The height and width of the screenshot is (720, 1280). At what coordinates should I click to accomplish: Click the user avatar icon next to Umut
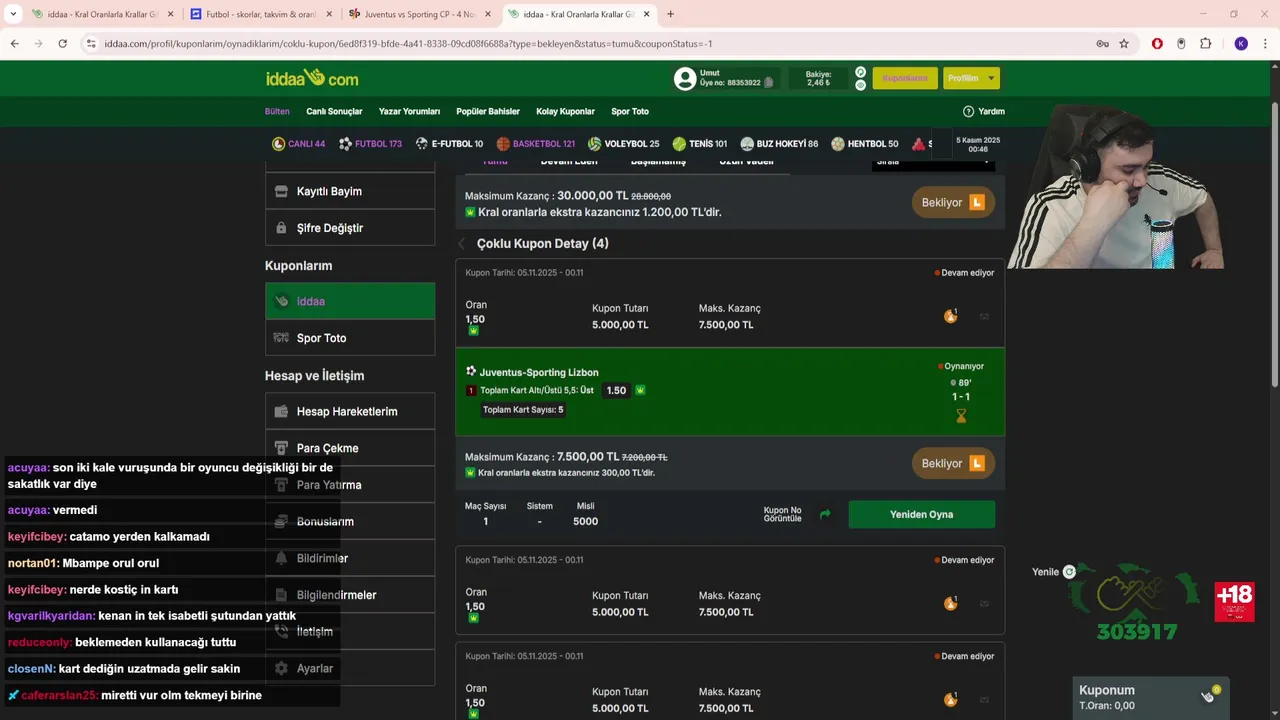[685, 79]
